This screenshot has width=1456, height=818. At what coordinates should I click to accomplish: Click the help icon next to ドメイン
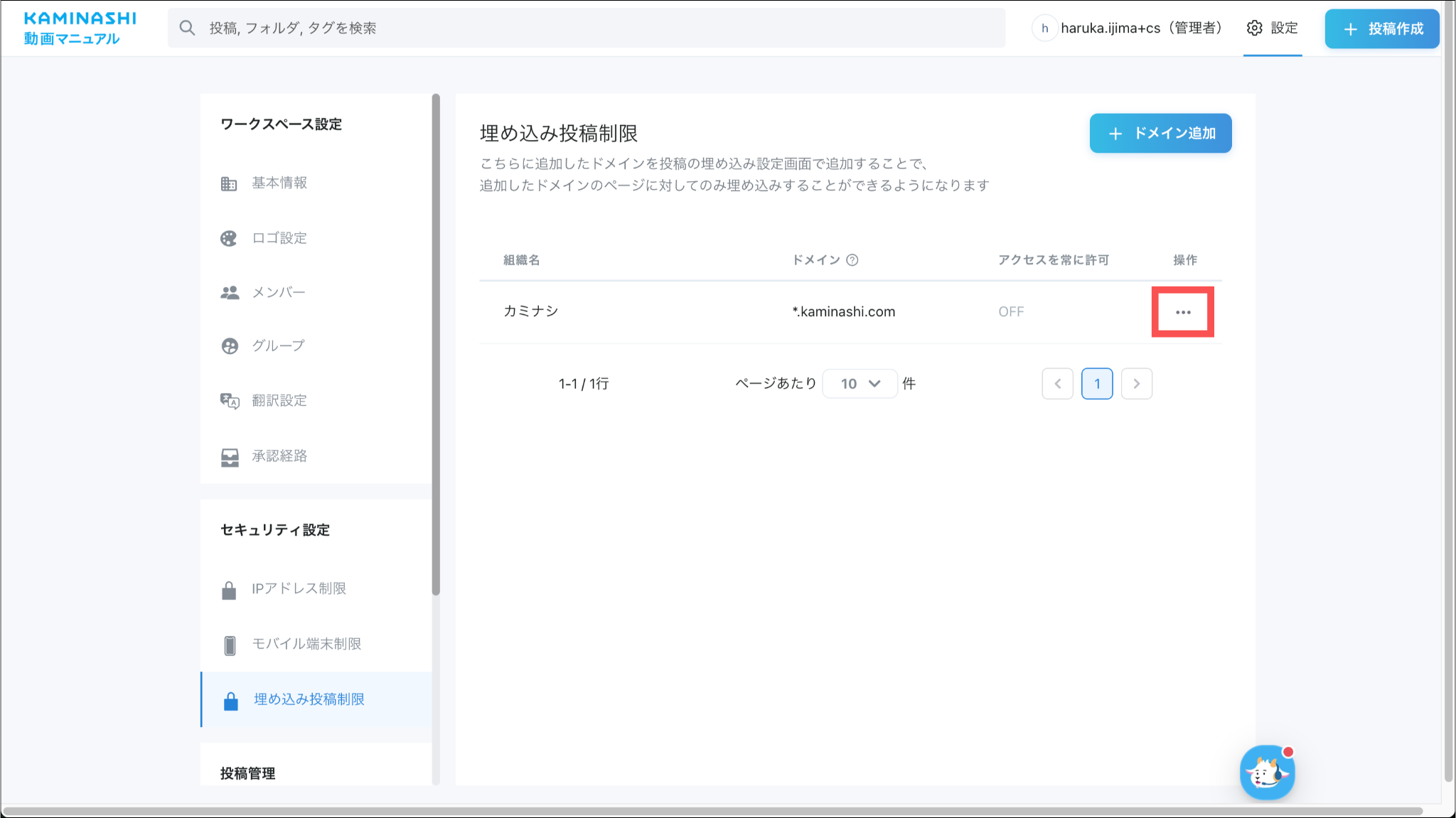[x=852, y=260]
